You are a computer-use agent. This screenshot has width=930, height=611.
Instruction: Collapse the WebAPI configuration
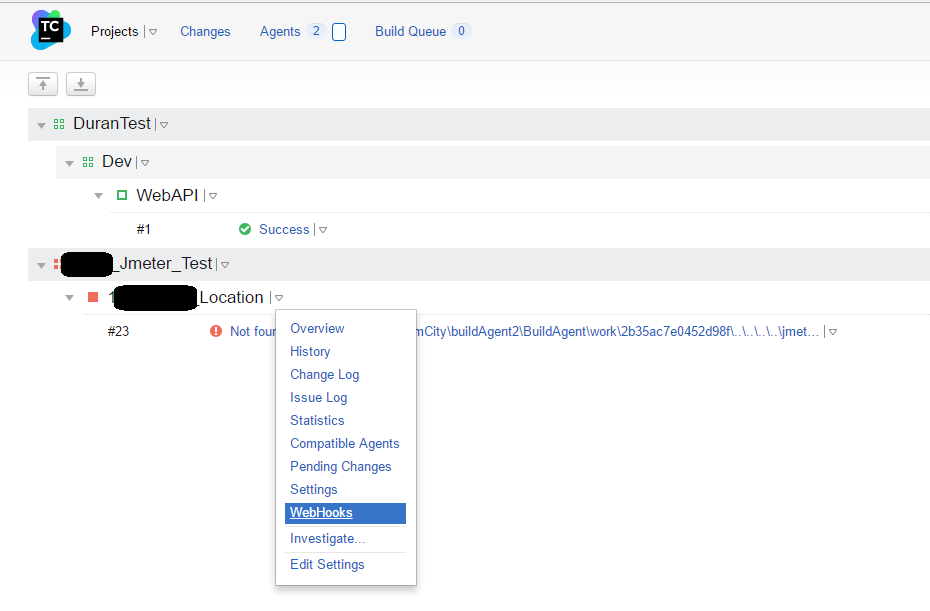click(98, 196)
